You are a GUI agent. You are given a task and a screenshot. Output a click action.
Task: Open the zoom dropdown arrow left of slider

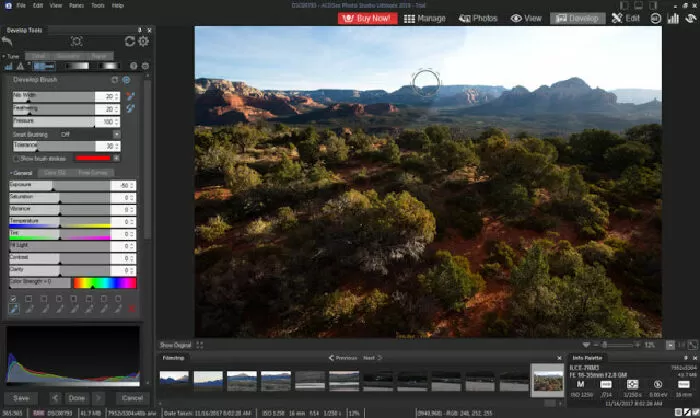pos(586,345)
